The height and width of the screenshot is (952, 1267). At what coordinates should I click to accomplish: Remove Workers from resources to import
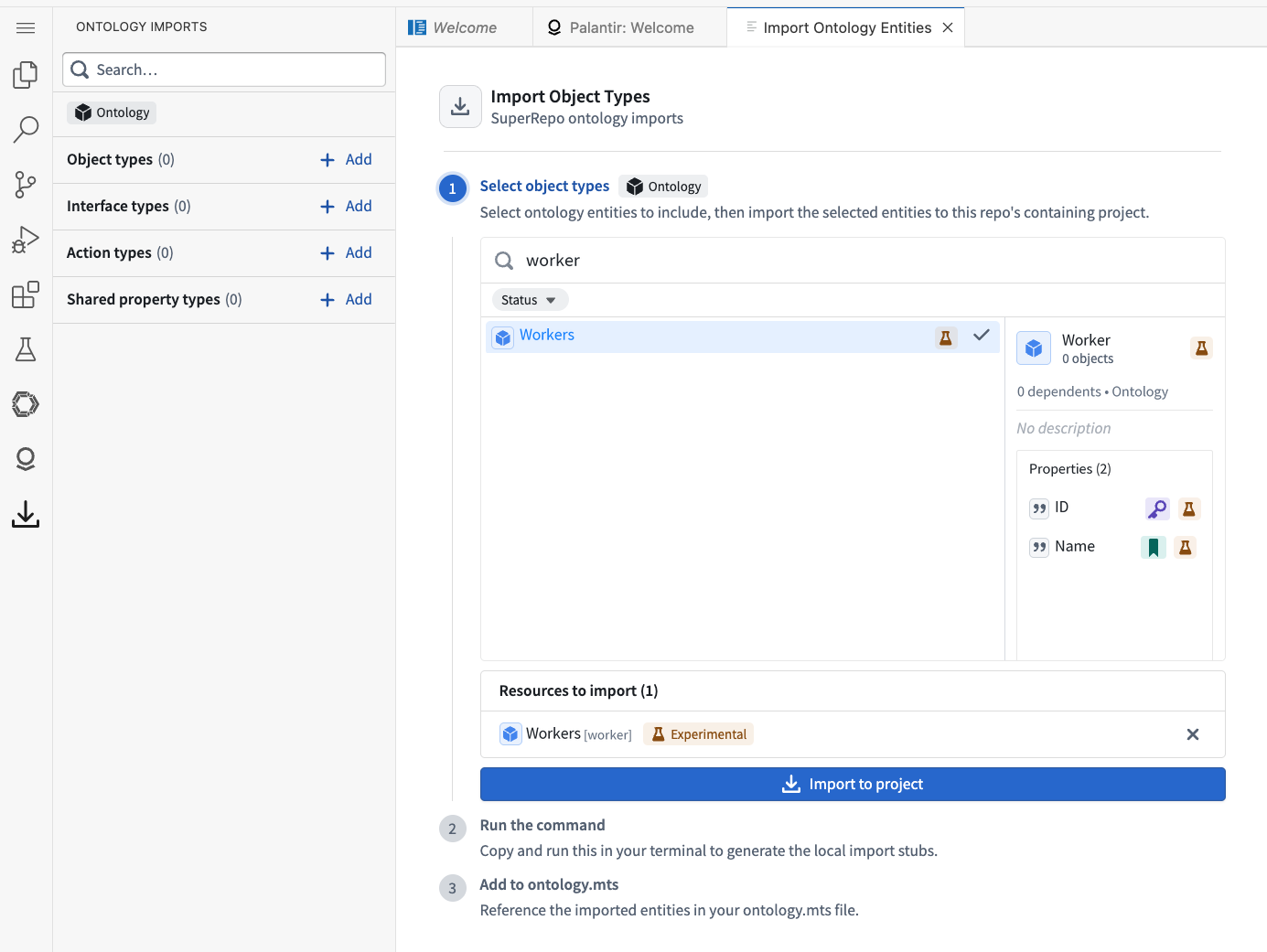[x=1193, y=734]
